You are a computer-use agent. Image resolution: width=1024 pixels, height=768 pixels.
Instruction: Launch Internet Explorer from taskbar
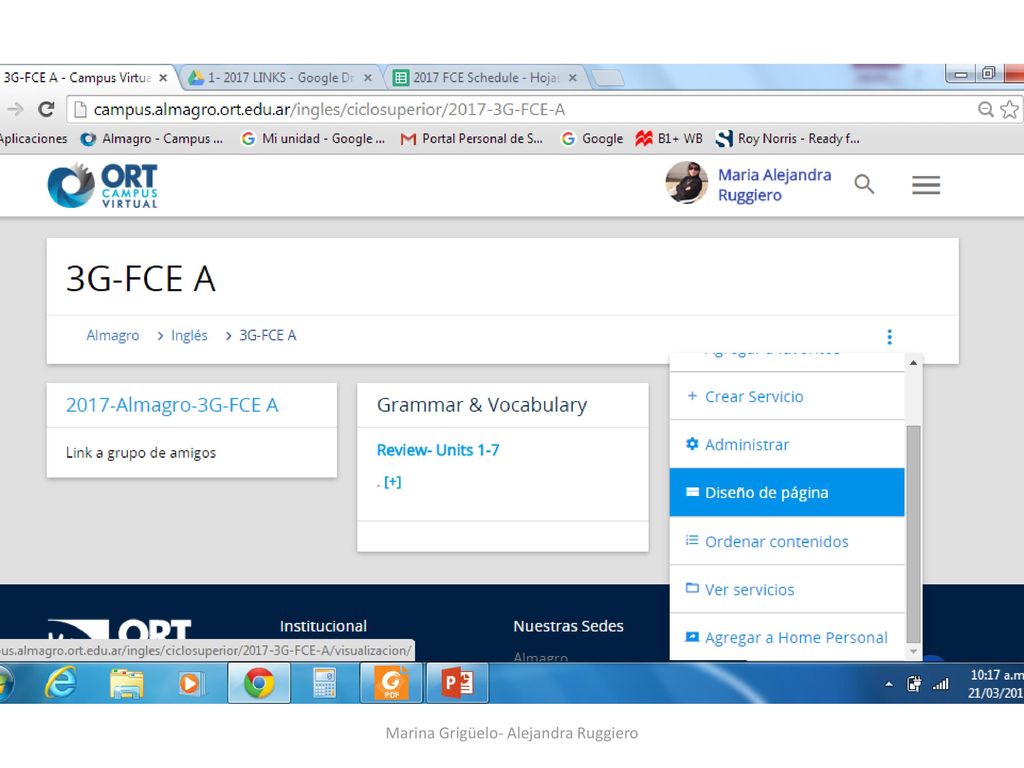(x=60, y=683)
